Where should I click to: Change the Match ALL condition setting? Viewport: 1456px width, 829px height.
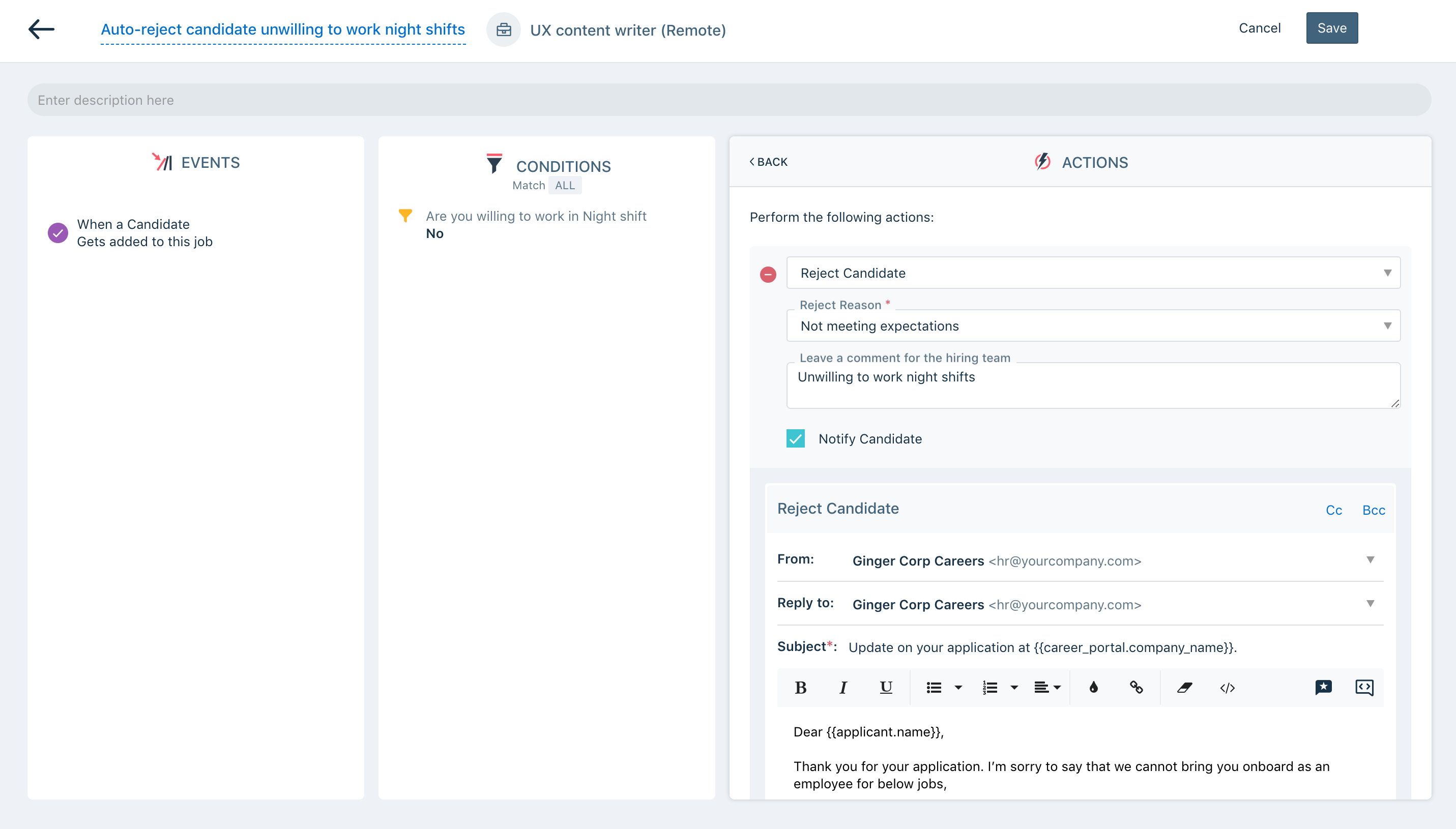click(x=565, y=186)
